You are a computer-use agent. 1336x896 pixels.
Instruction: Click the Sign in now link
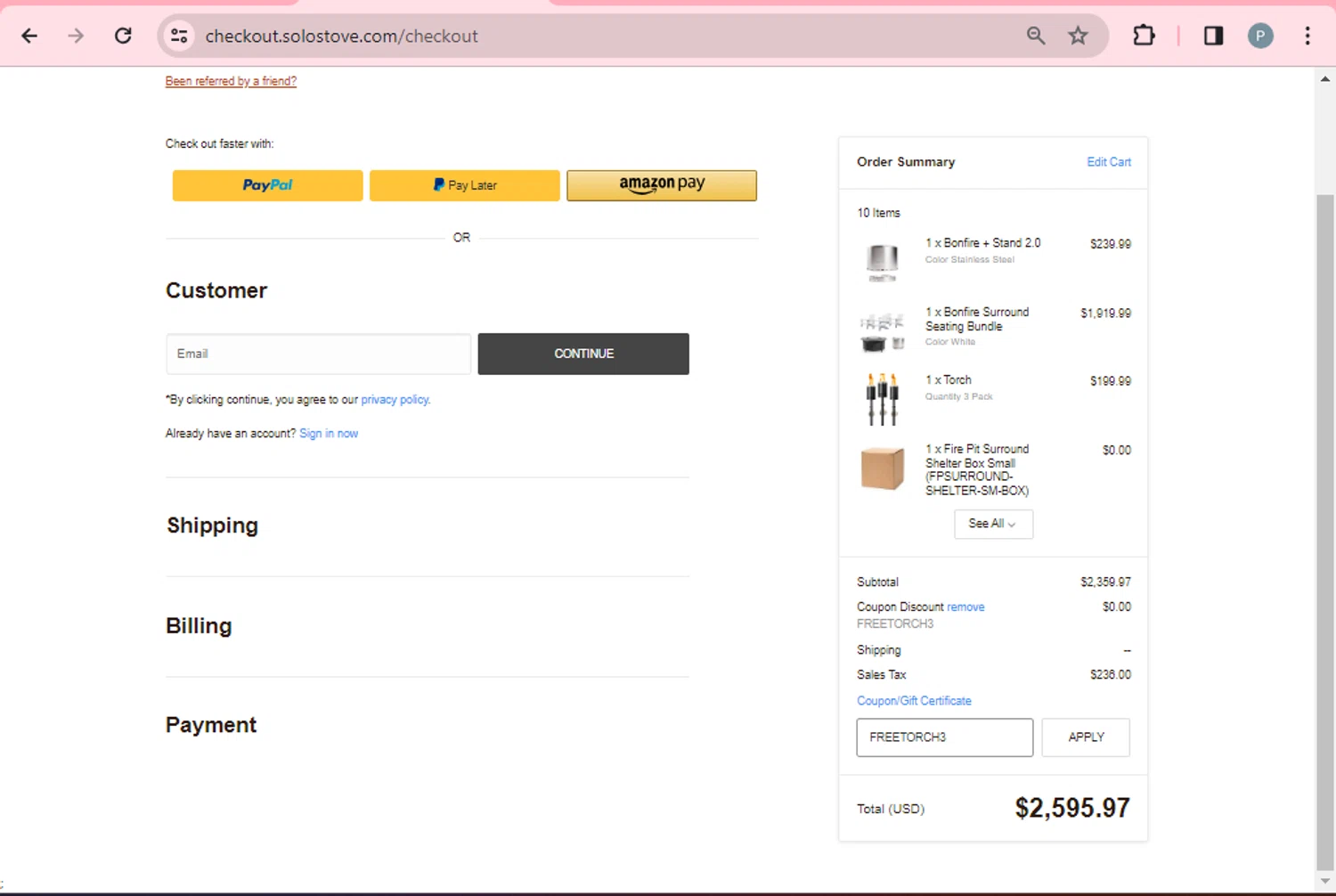click(329, 434)
